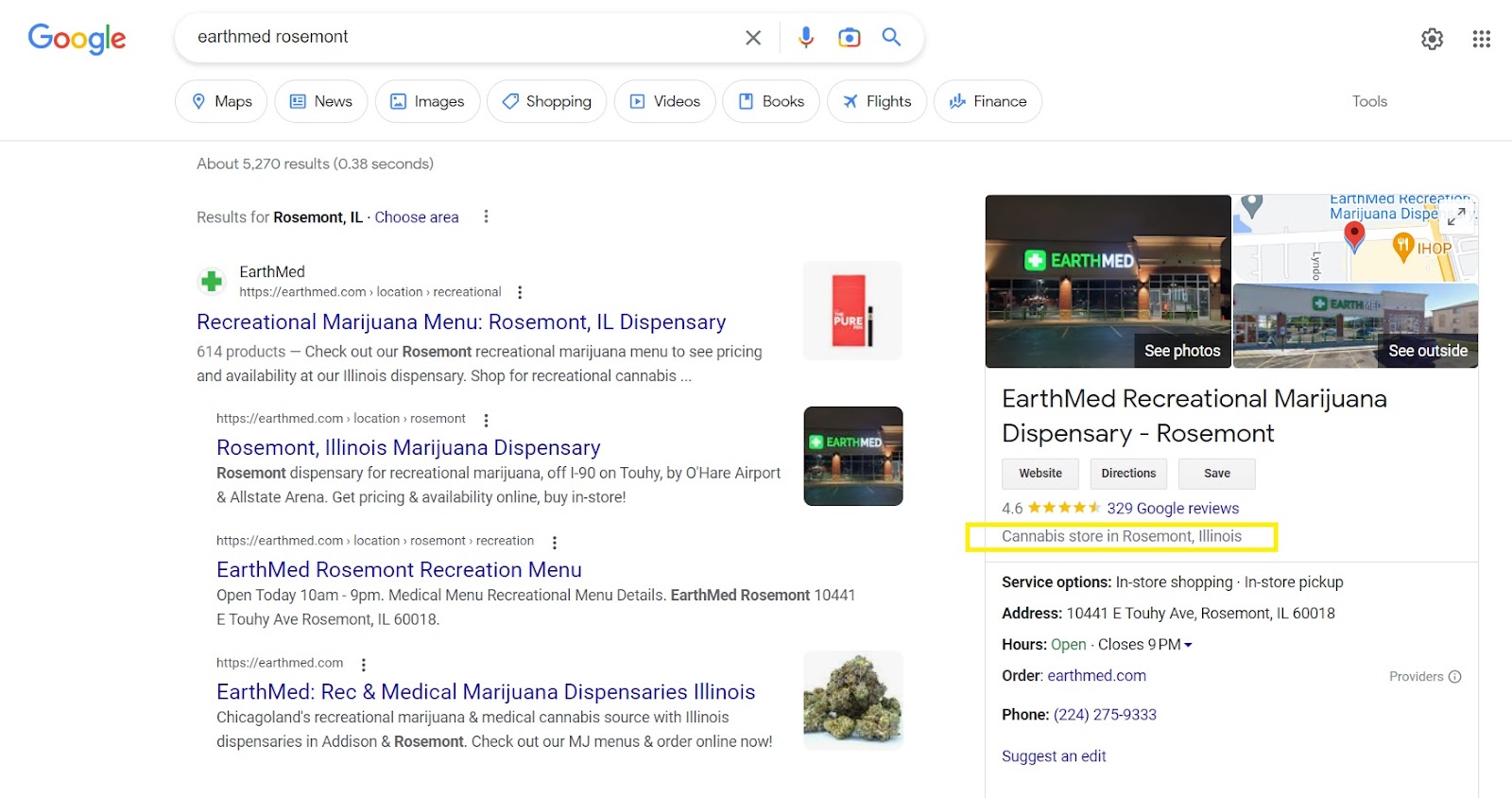Call phone number (224) 275-9333

tap(1105, 715)
